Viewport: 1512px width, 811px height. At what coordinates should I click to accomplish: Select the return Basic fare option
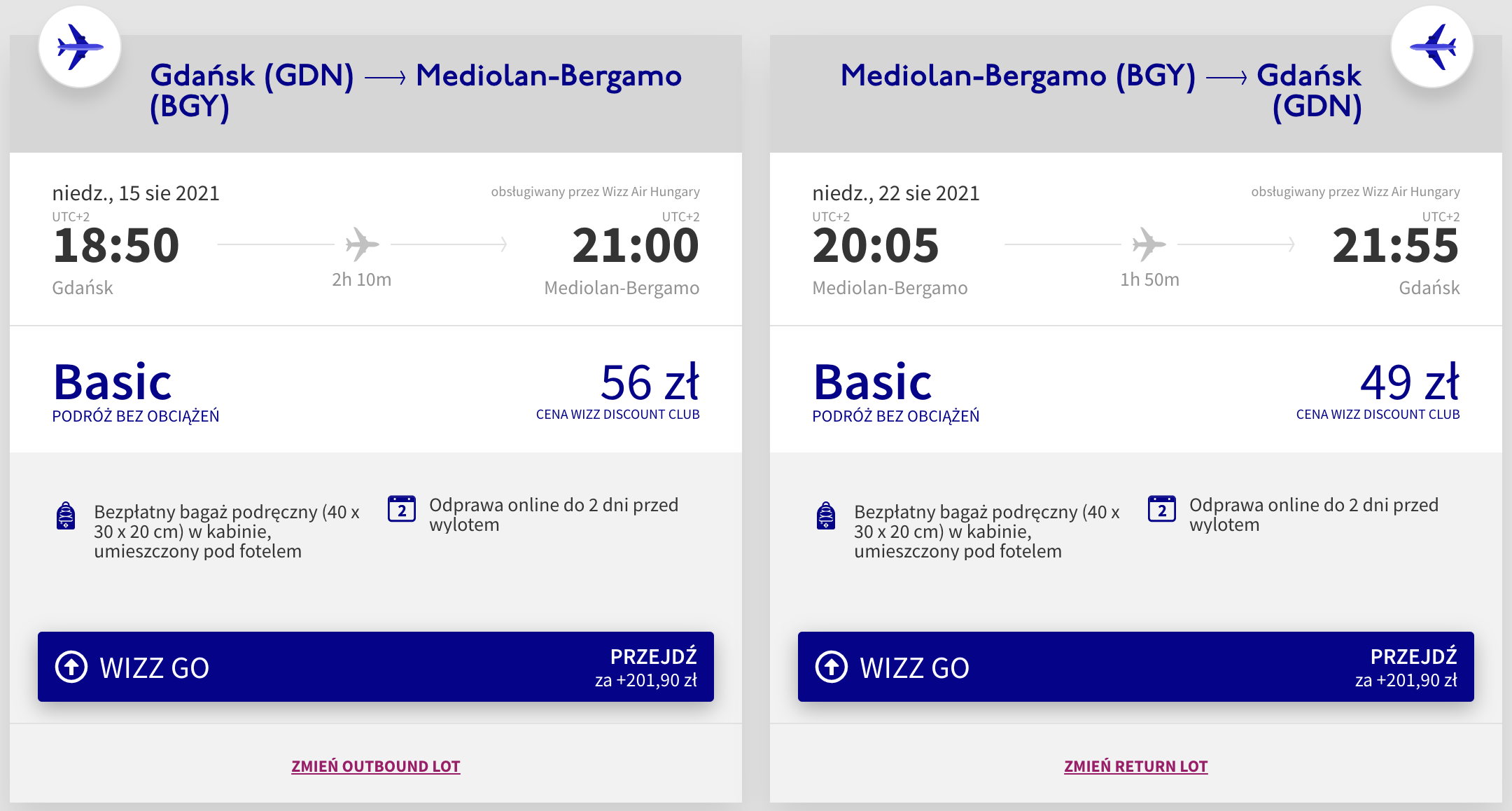(871, 382)
